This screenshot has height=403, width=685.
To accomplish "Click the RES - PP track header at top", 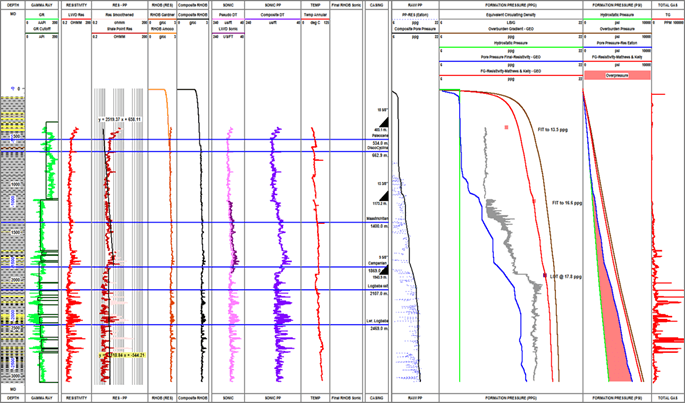I will click(119, 5).
